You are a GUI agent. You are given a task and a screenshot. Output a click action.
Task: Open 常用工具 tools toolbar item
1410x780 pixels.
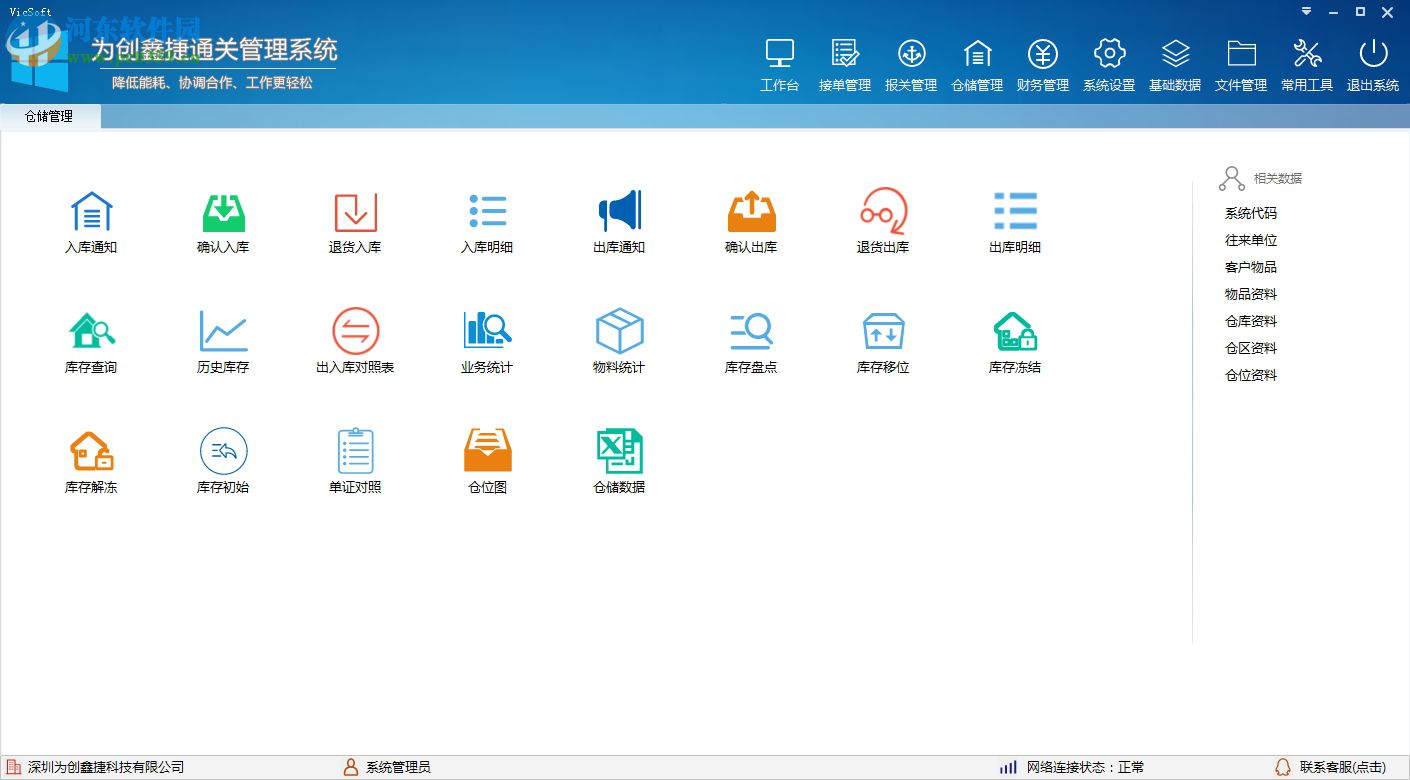(x=1307, y=65)
